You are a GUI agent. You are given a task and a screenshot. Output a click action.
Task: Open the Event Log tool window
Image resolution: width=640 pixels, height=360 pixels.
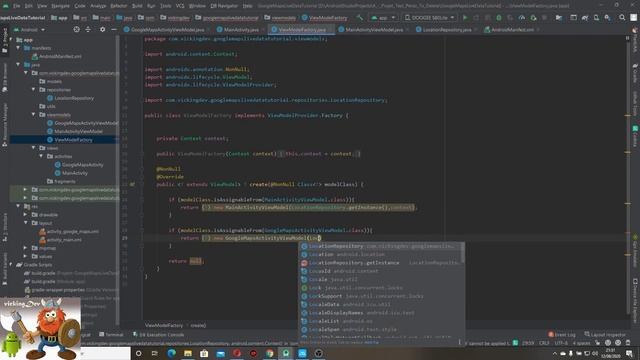click(562, 335)
